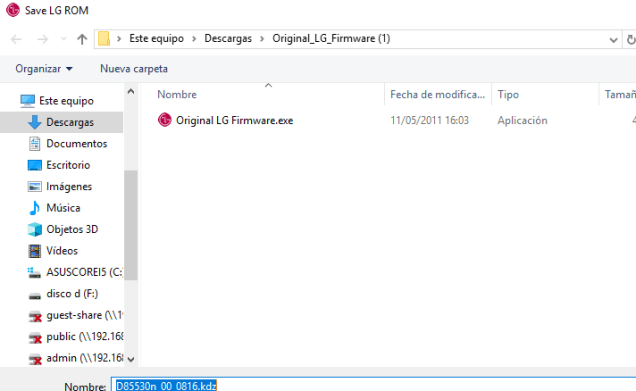
Task: Select the guest-share network drive
Action: click(84, 315)
